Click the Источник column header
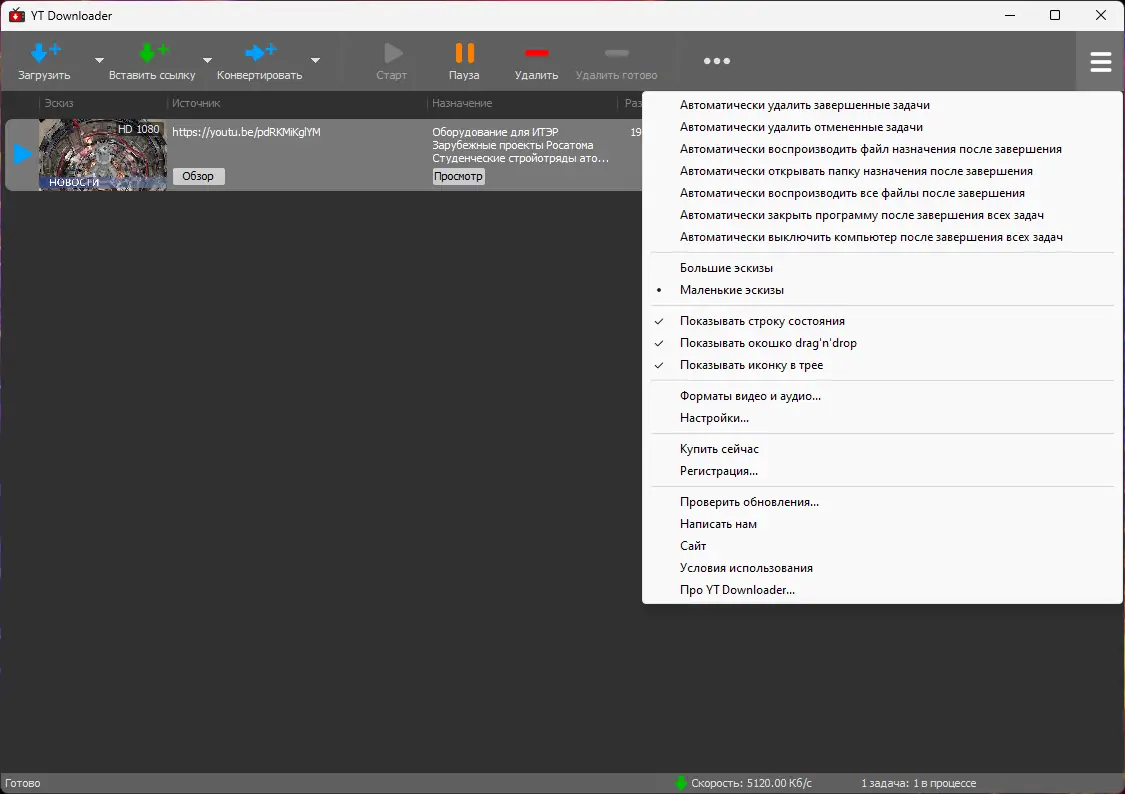The height and width of the screenshot is (794, 1125). (x=196, y=103)
